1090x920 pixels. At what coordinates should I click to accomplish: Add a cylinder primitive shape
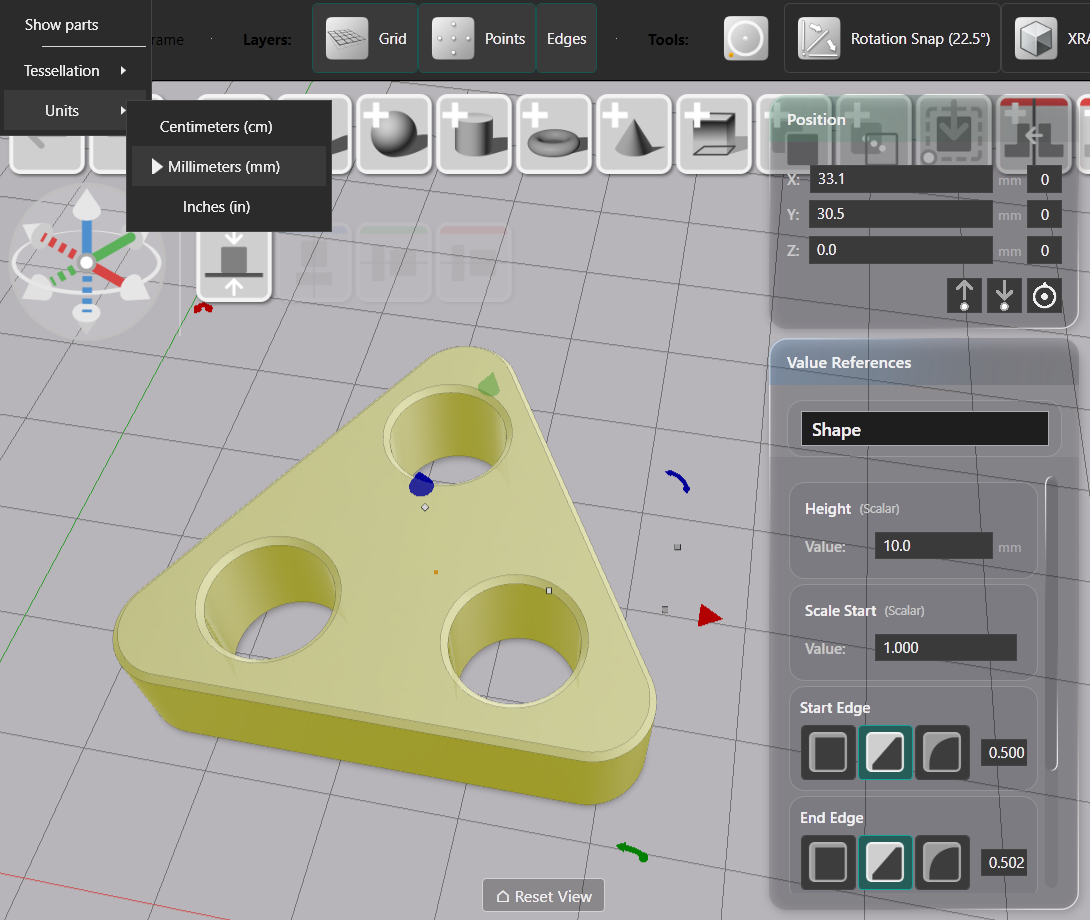tap(472, 133)
